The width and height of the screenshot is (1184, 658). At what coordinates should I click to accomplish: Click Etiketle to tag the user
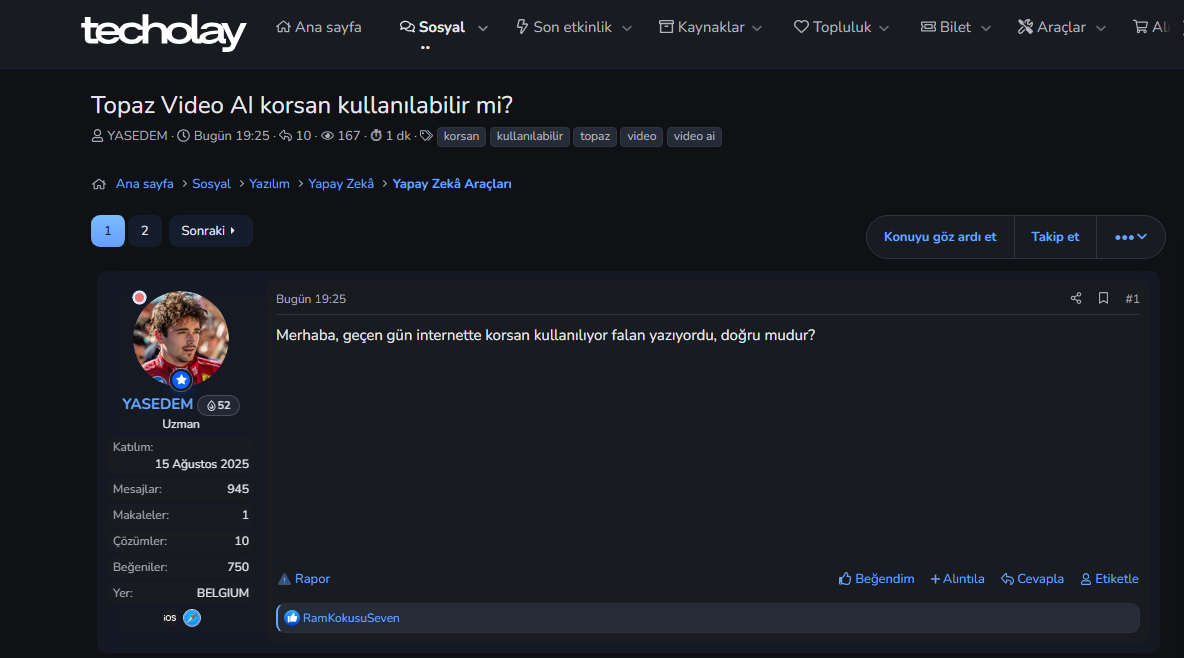(x=1109, y=579)
